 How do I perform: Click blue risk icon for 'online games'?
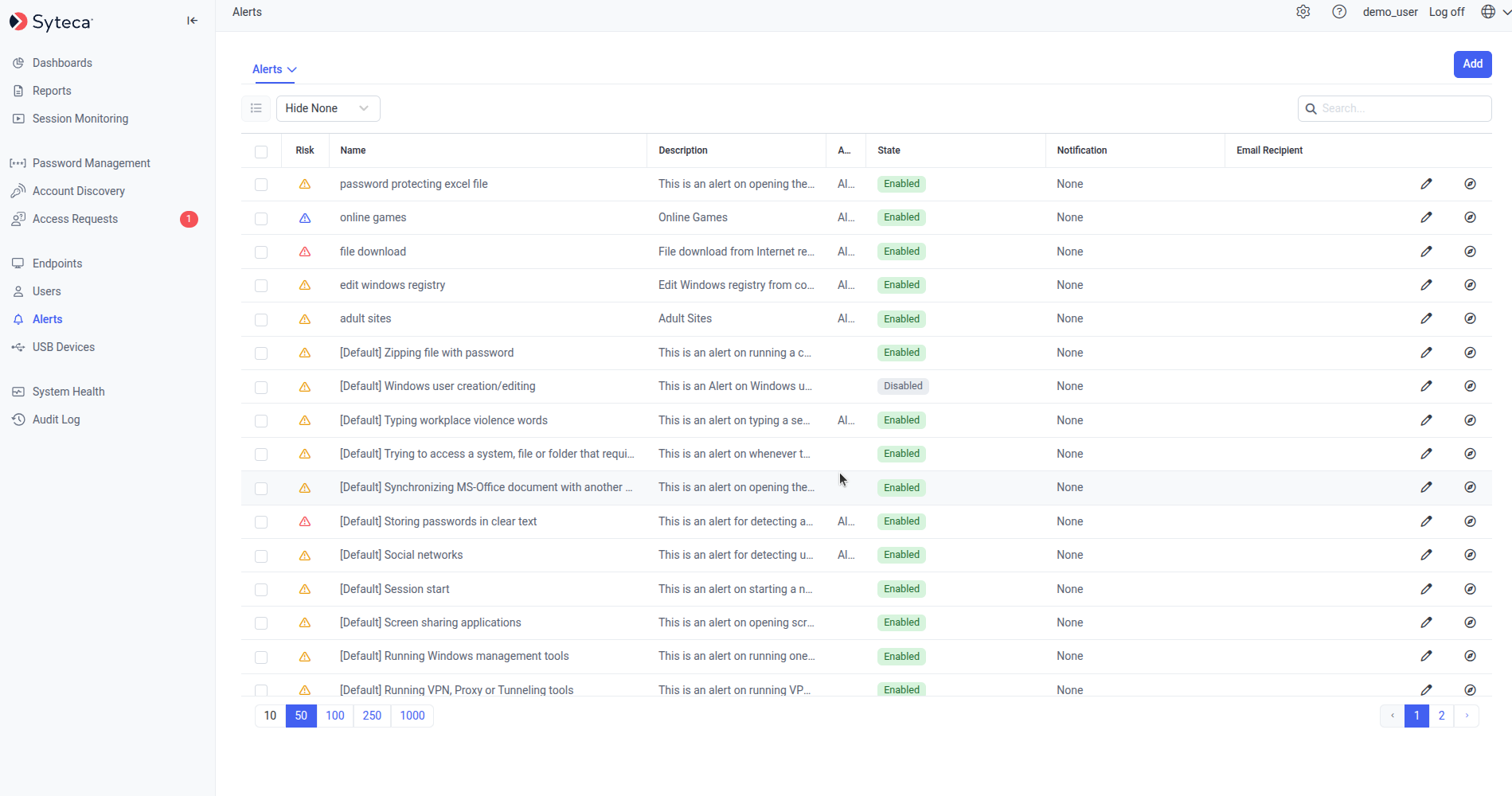[305, 218]
